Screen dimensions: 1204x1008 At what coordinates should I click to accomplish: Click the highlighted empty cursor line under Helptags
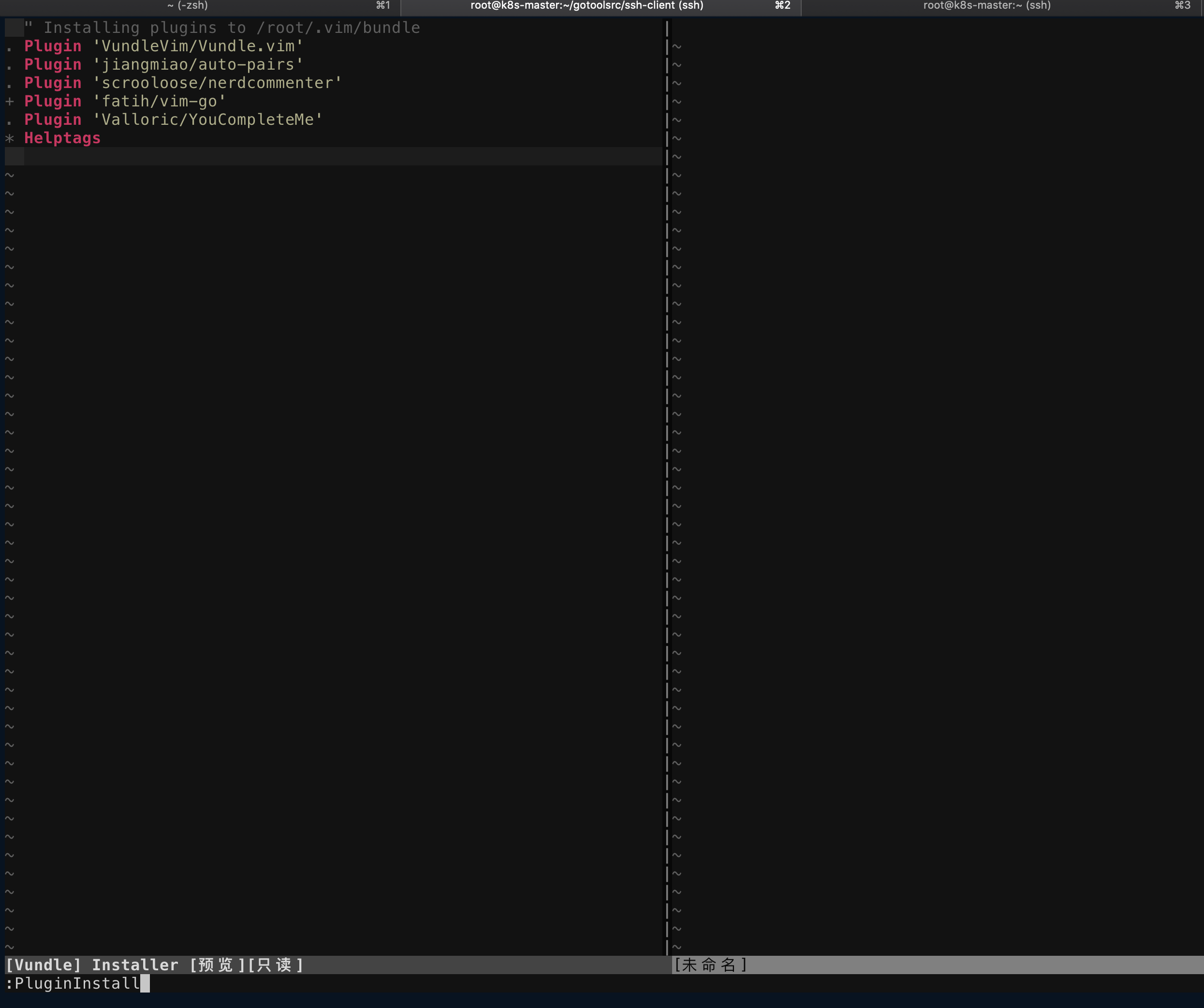pos(333,157)
